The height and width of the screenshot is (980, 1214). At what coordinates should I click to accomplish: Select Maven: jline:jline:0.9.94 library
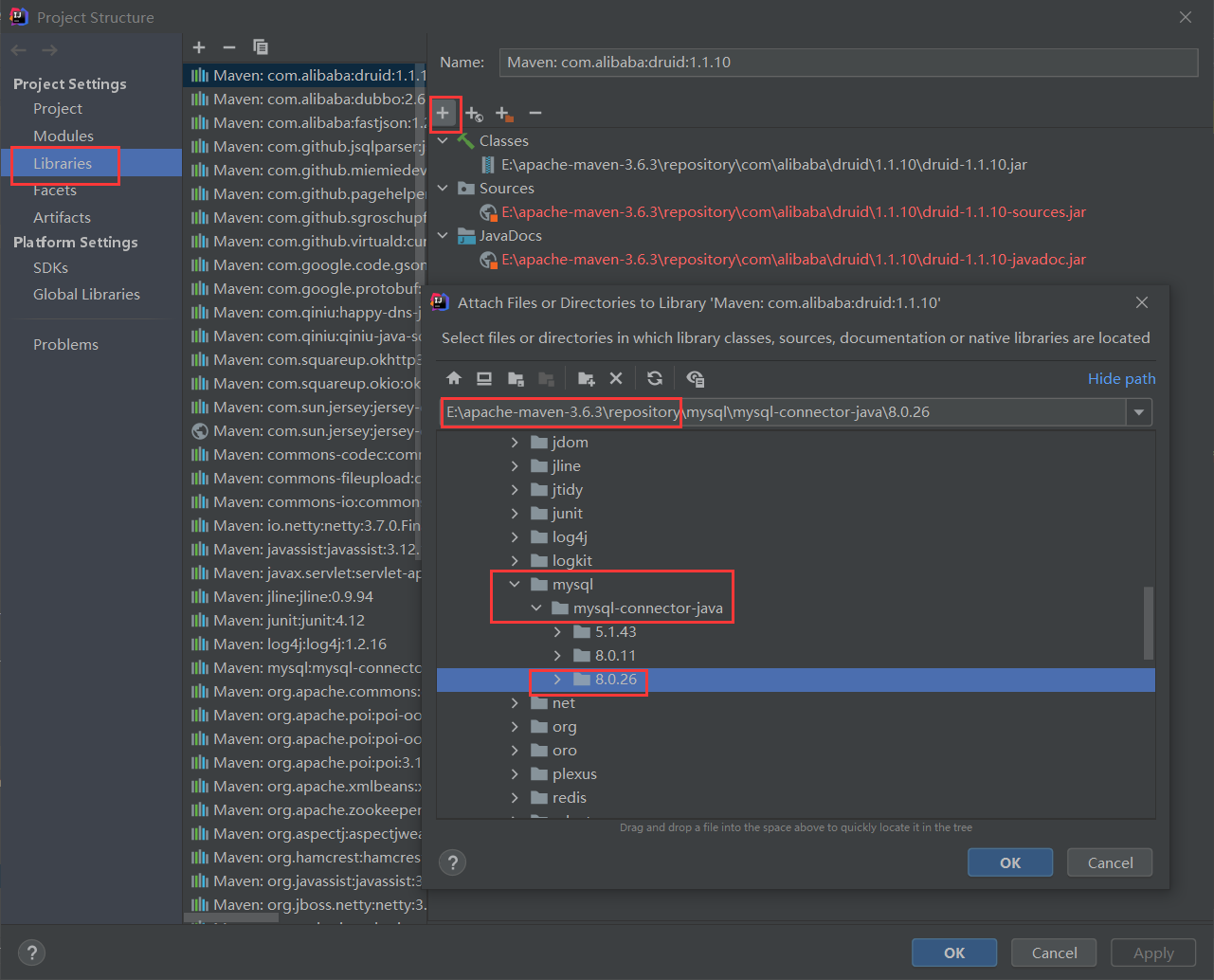point(303,597)
